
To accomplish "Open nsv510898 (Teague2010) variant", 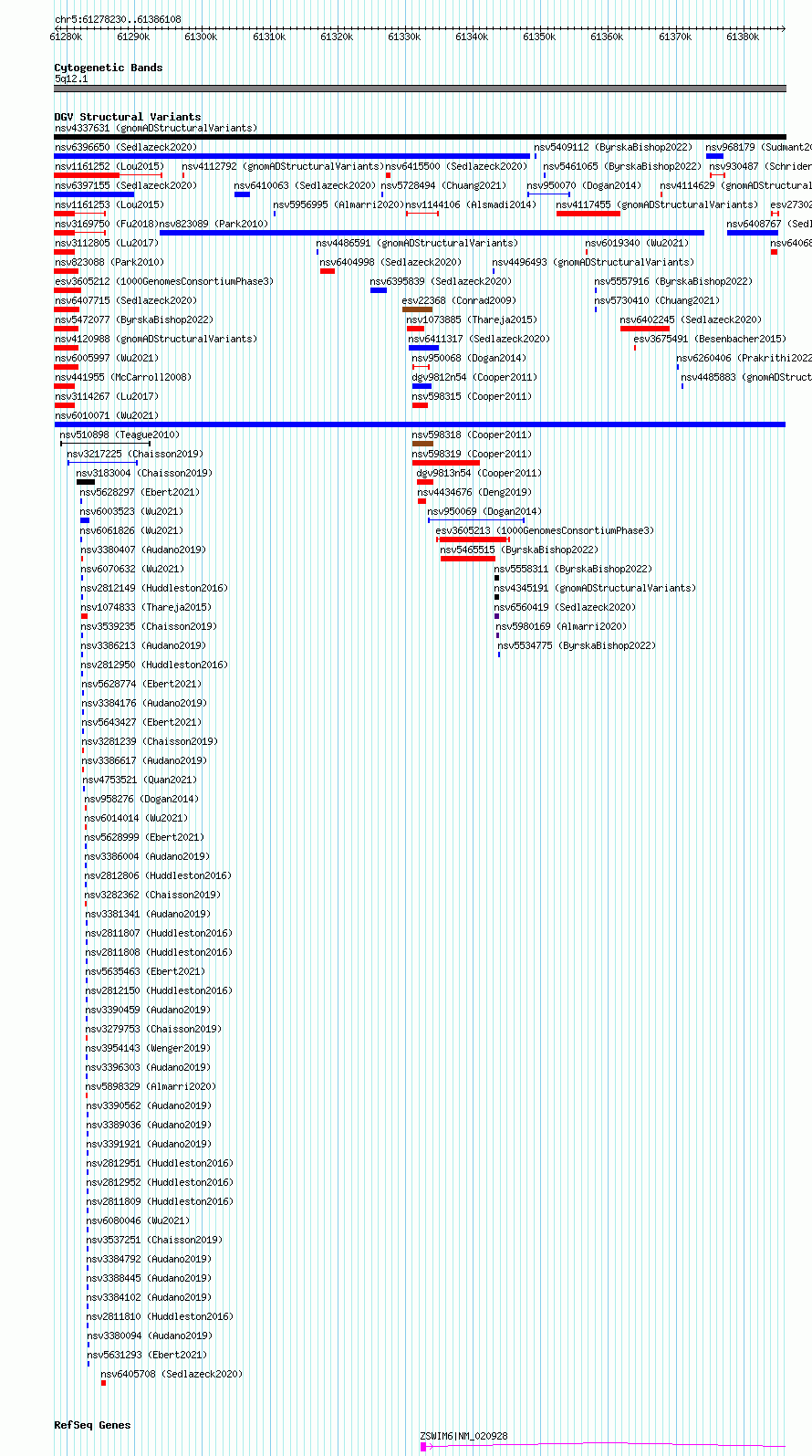I will pyautogui.click(x=120, y=435).
